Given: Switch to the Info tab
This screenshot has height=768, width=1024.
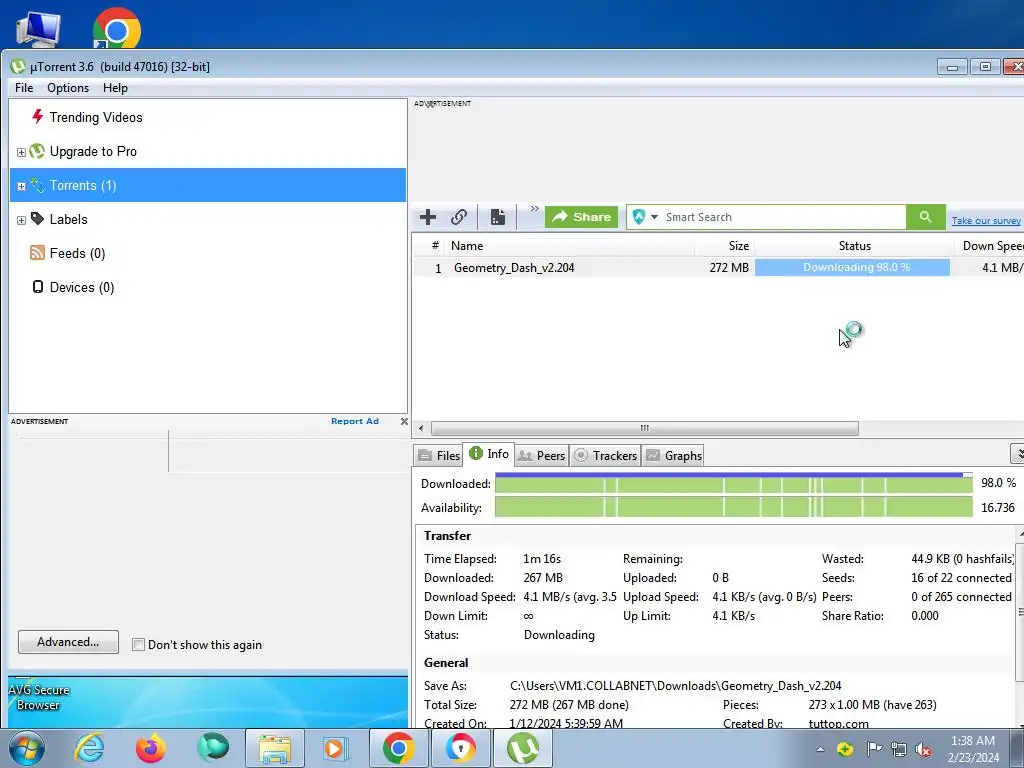Looking at the screenshot, I should pyautogui.click(x=489, y=453).
